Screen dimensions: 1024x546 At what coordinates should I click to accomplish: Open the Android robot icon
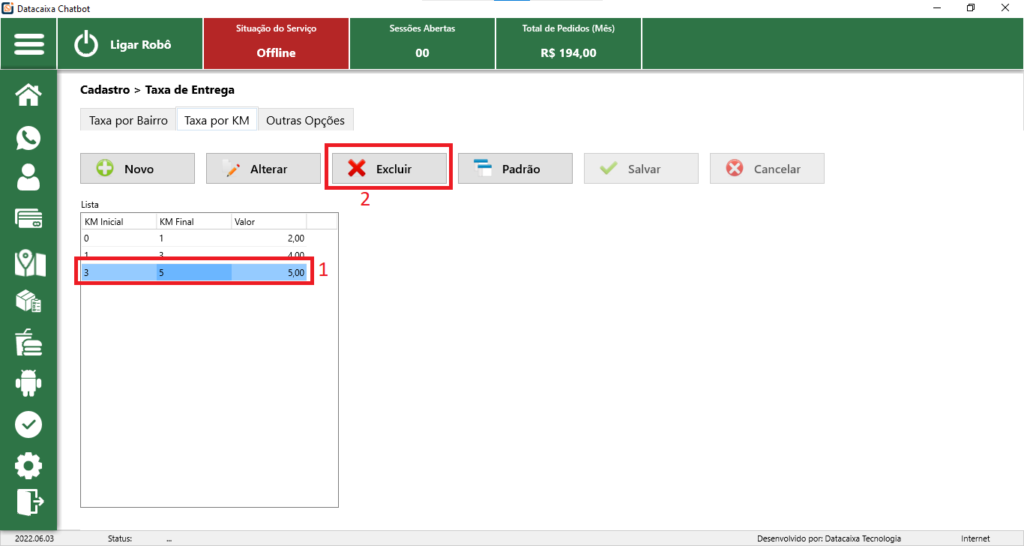click(x=29, y=383)
